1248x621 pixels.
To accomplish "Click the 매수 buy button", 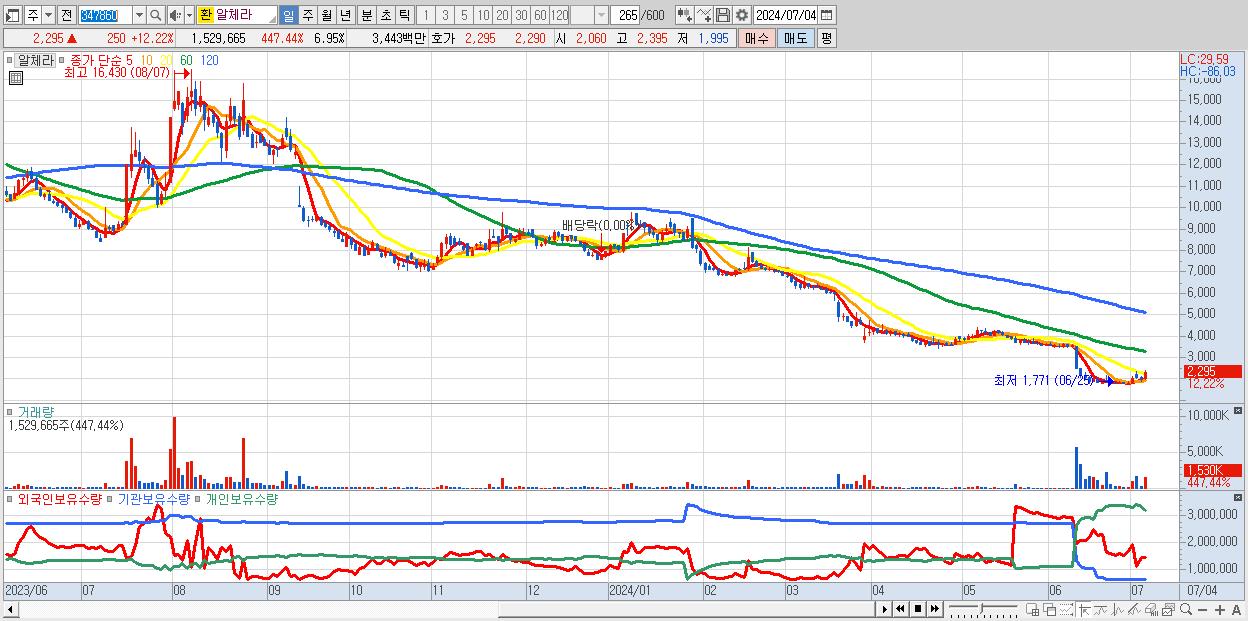I will (x=757, y=38).
